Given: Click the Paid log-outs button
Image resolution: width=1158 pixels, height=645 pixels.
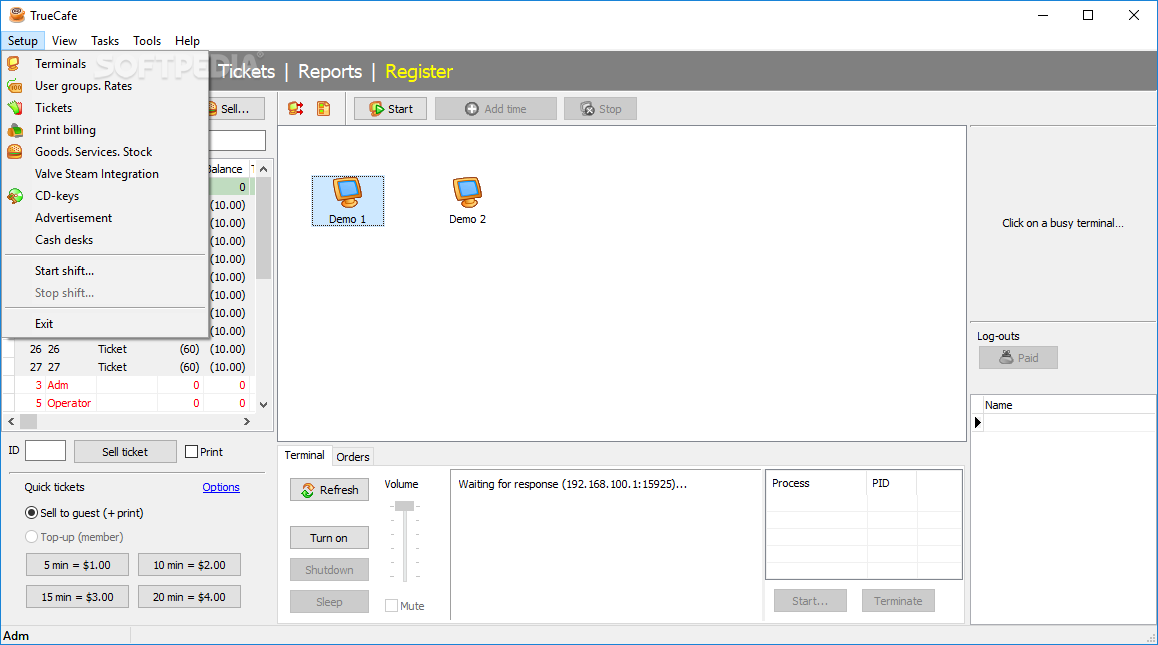Looking at the screenshot, I should point(1018,358).
